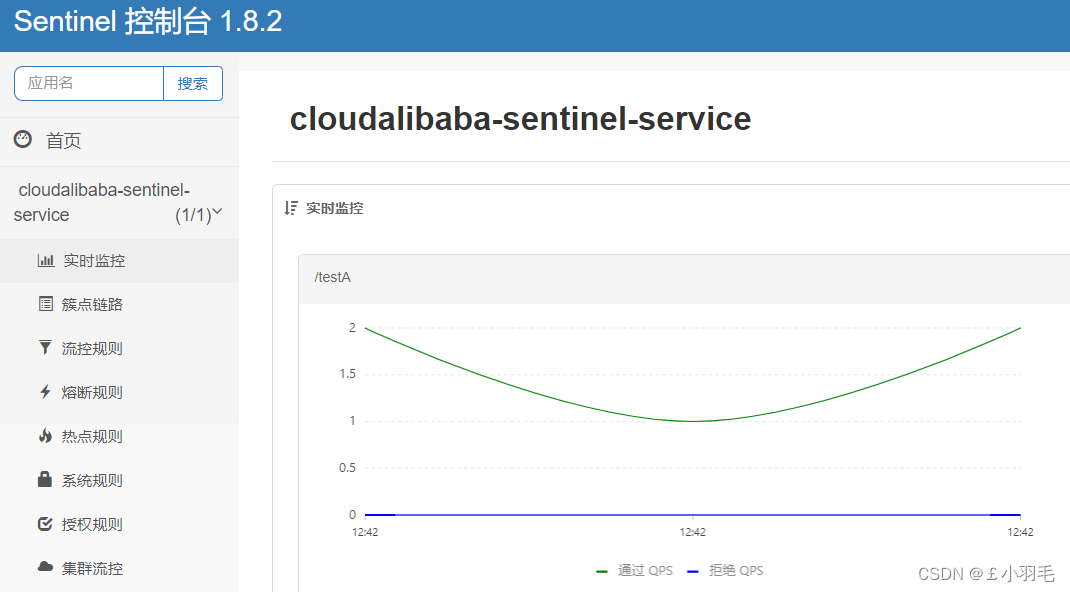This screenshot has height=592, width=1070.
Task: Click the bar chart icon for 实时监控
Action: pos(46,261)
